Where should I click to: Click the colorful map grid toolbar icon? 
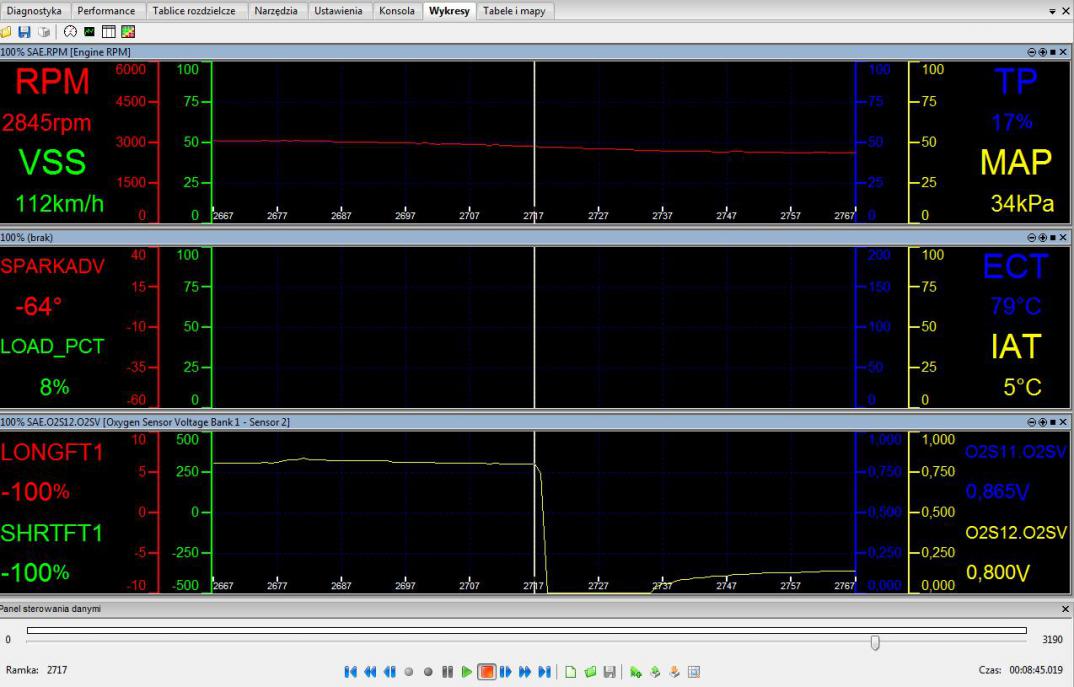point(127,31)
